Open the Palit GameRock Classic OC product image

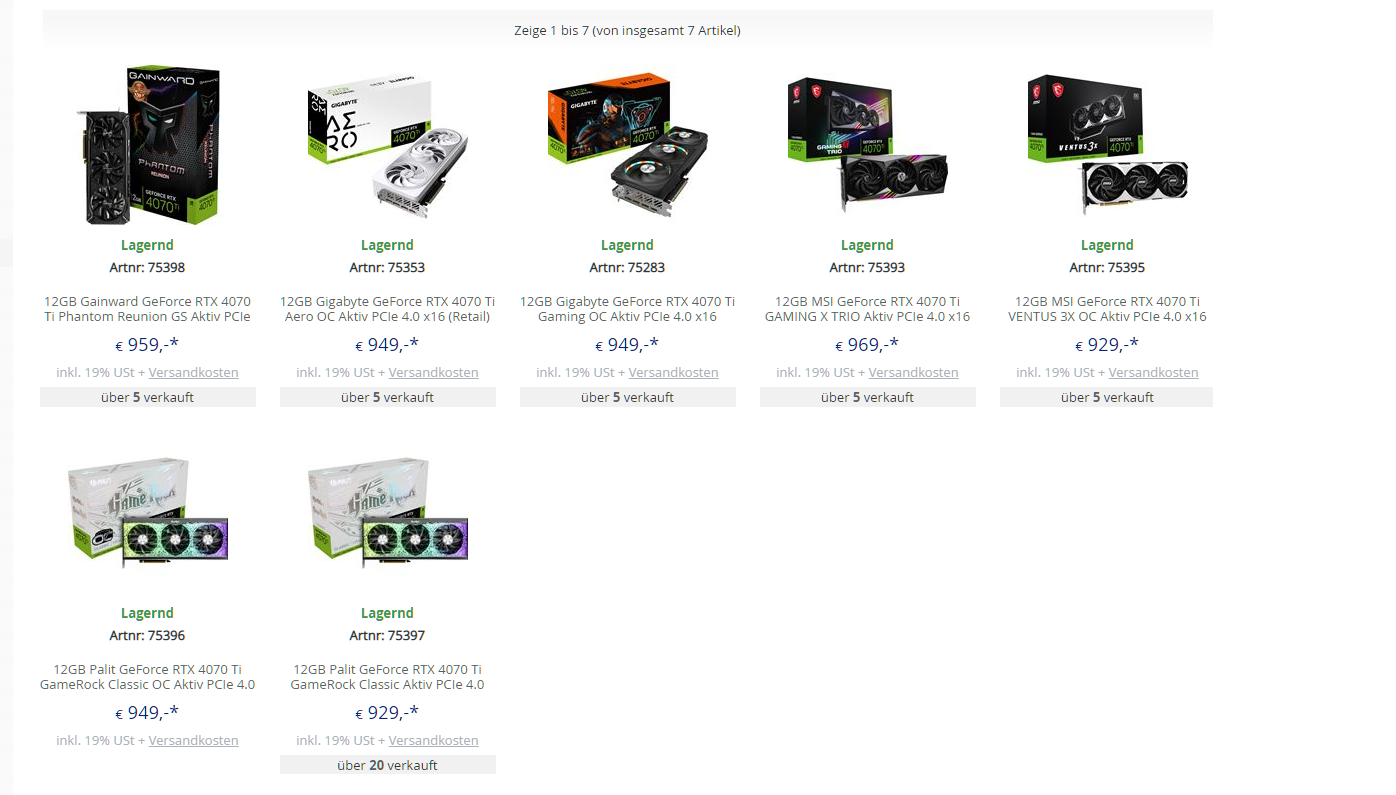click(148, 513)
